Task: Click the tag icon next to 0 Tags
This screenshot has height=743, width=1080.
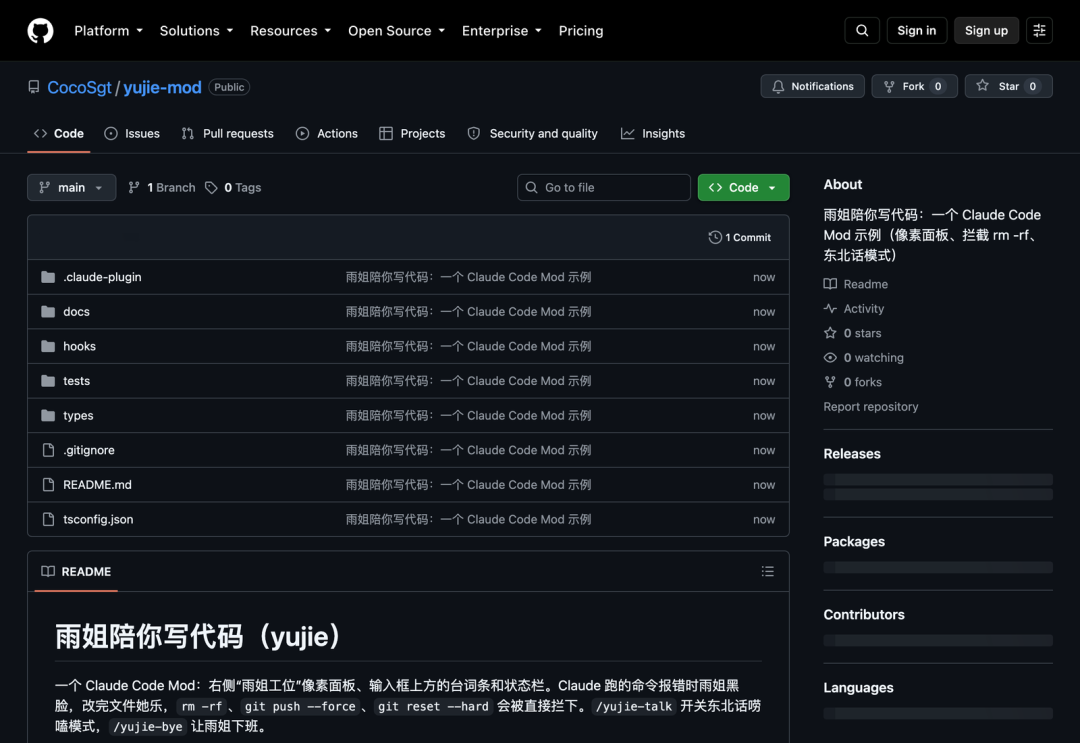Action: point(211,187)
